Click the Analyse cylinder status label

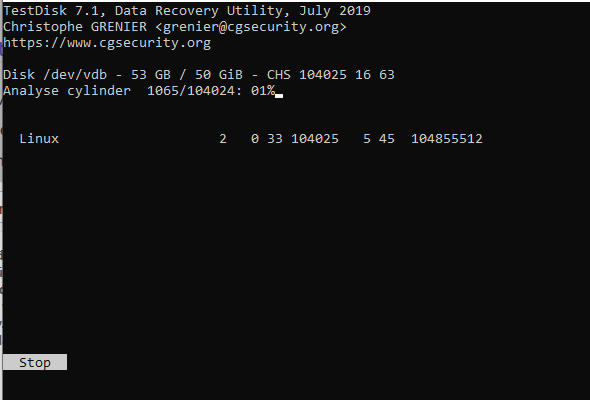(x=67, y=91)
